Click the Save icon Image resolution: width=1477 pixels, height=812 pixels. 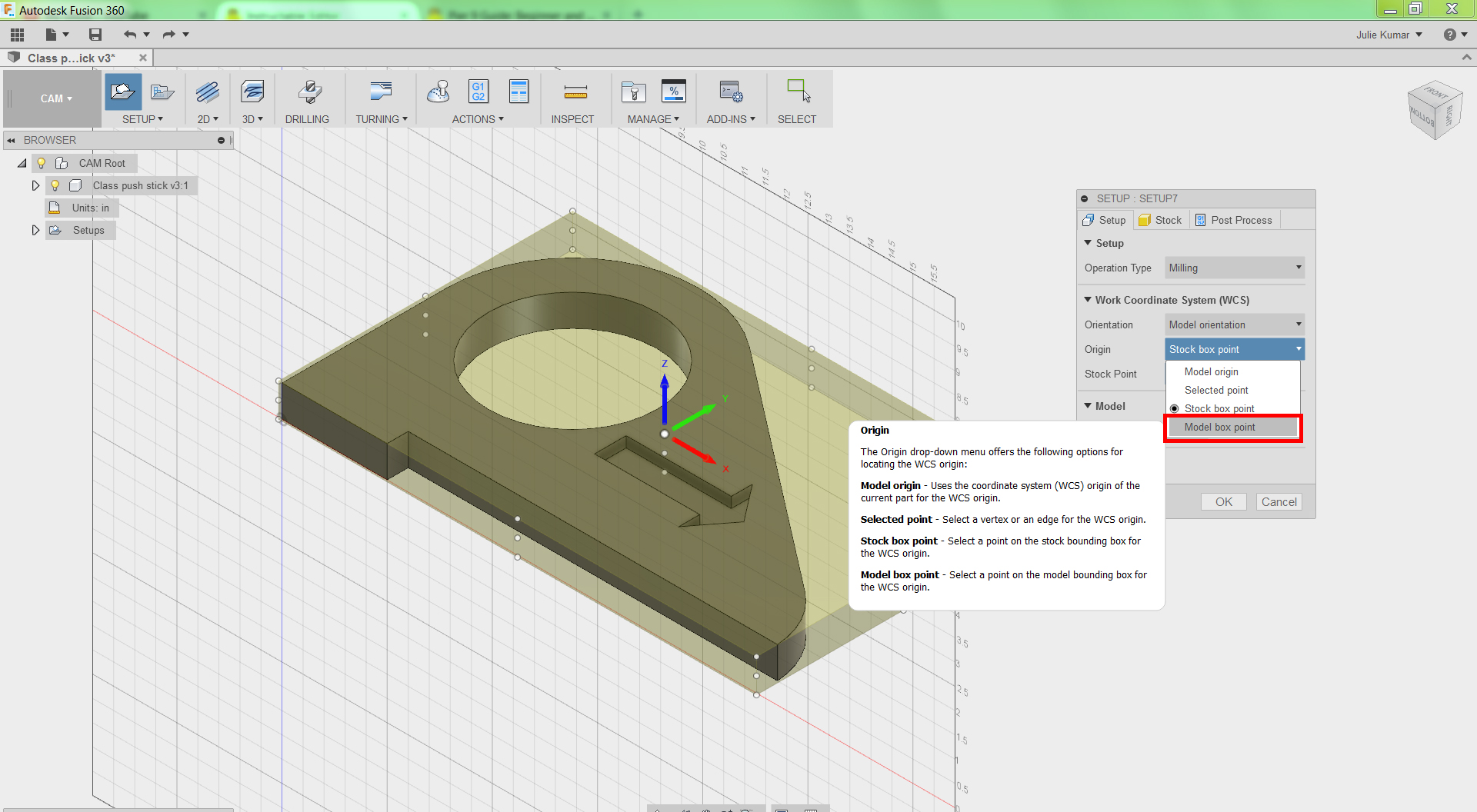(95, 35)
